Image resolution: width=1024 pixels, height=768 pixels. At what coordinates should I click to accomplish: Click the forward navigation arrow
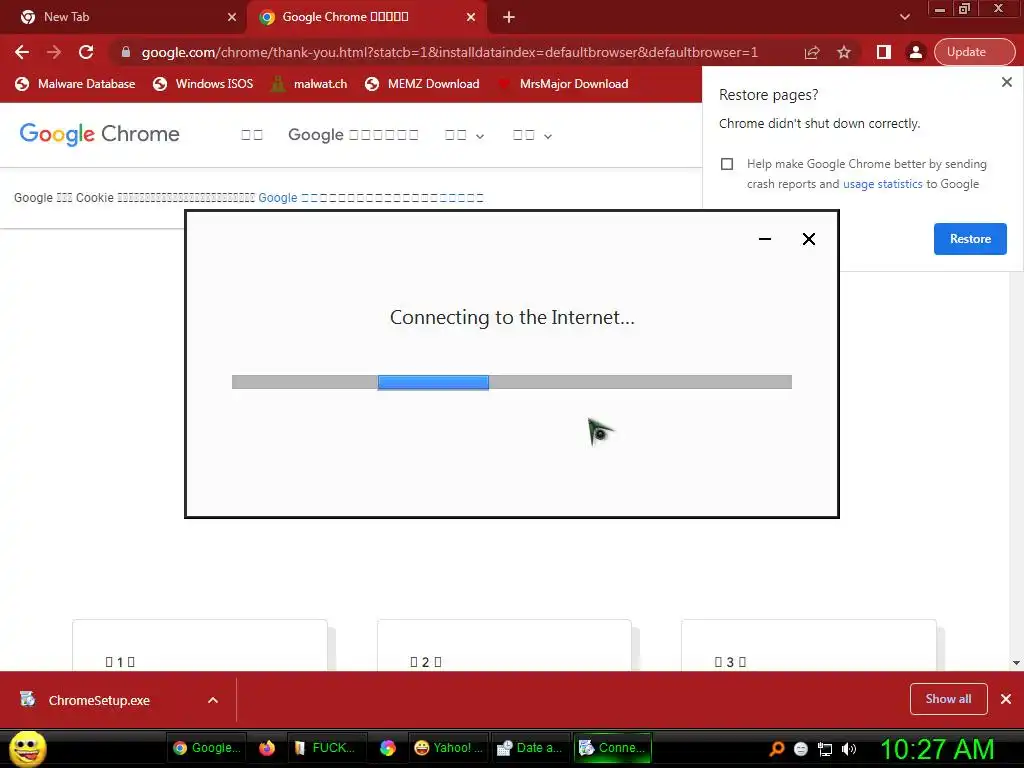[x=54, y=52]
